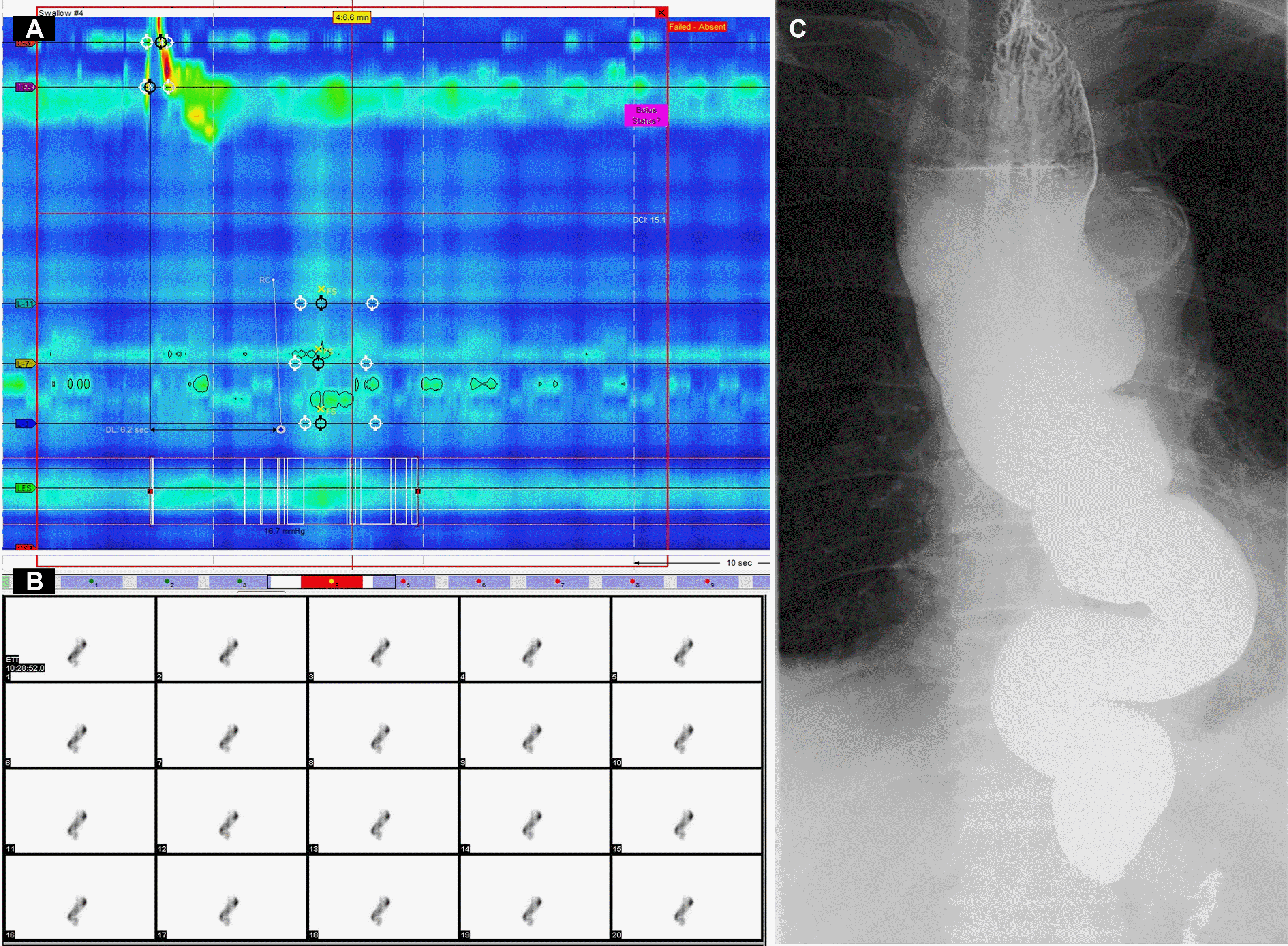
Task: Select the teal L-11 sensor marker
Action: click(26, 303)
